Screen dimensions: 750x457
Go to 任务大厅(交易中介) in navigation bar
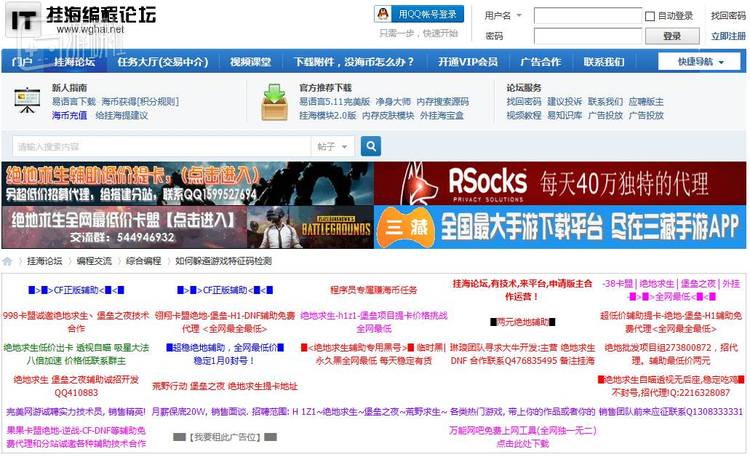(x=162, y=62)
